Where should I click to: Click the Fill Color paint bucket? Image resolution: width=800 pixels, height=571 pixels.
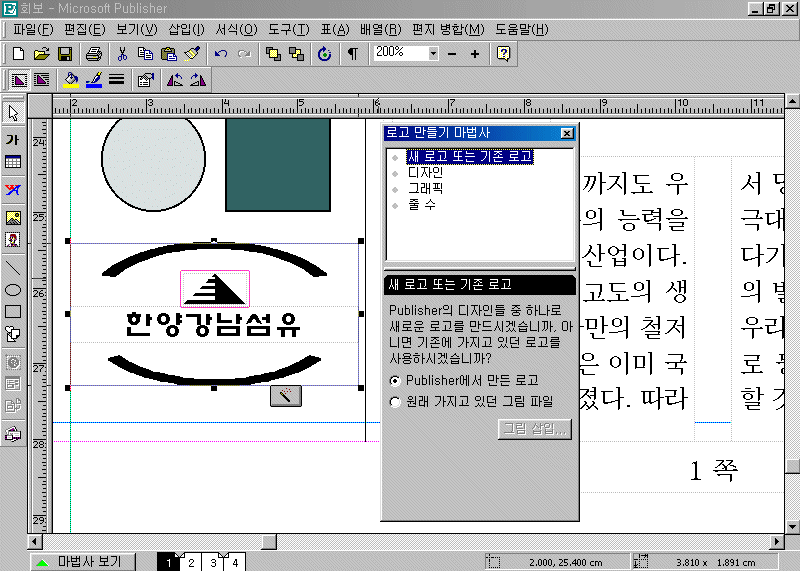[70, 79]
